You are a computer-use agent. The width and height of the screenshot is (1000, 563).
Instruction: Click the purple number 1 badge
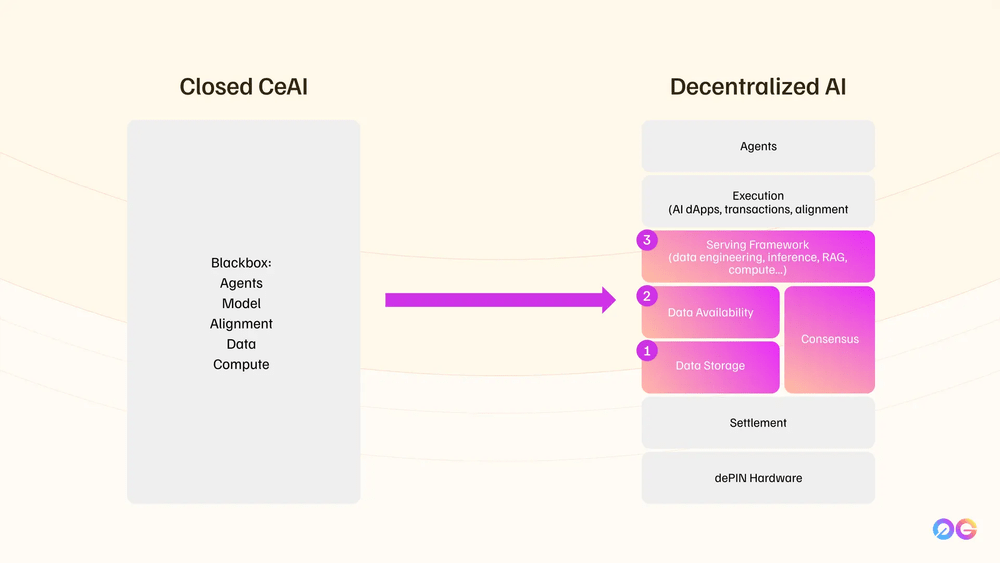click(648, 351)
